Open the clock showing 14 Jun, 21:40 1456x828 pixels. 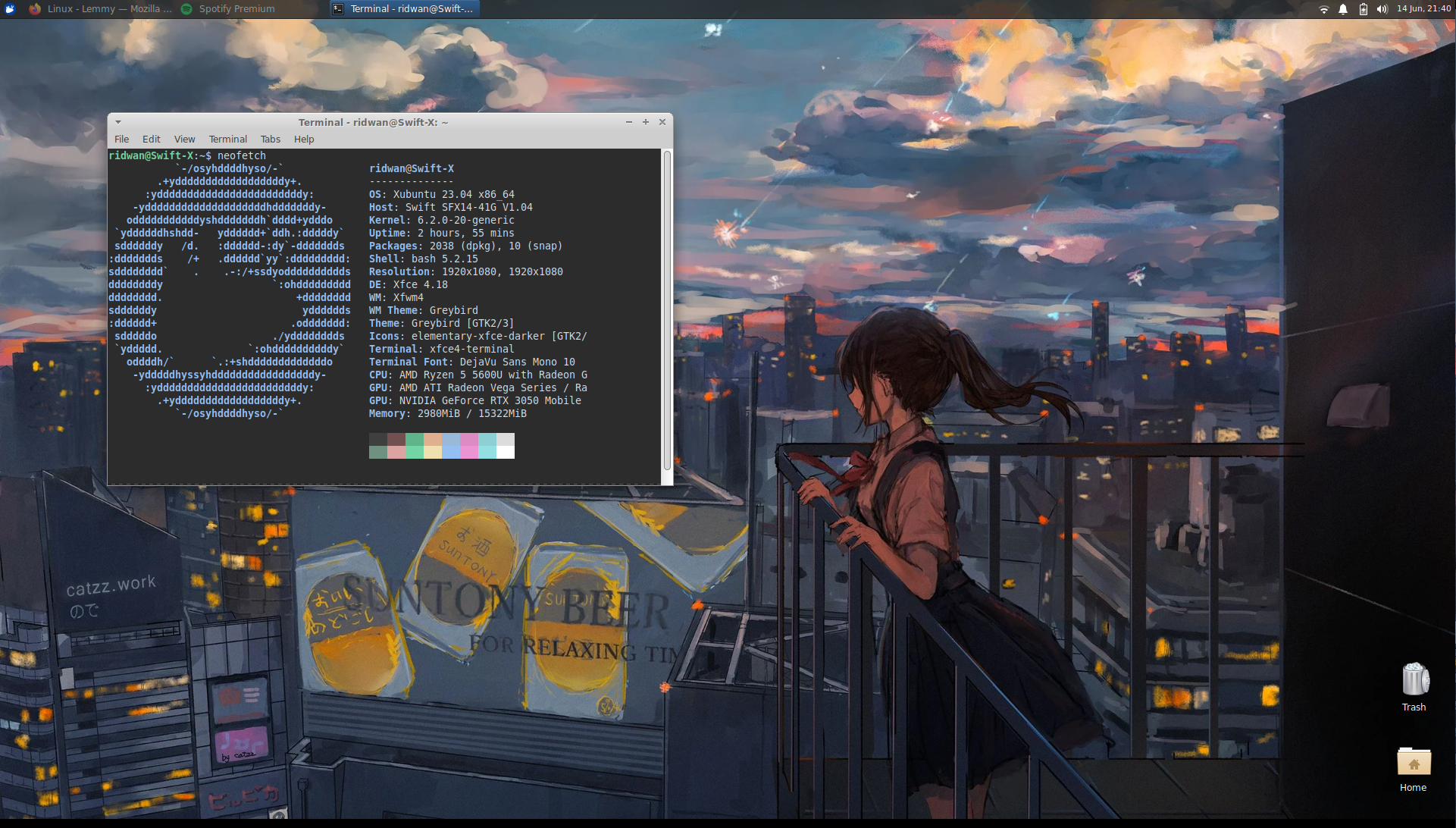(1423, 9)
